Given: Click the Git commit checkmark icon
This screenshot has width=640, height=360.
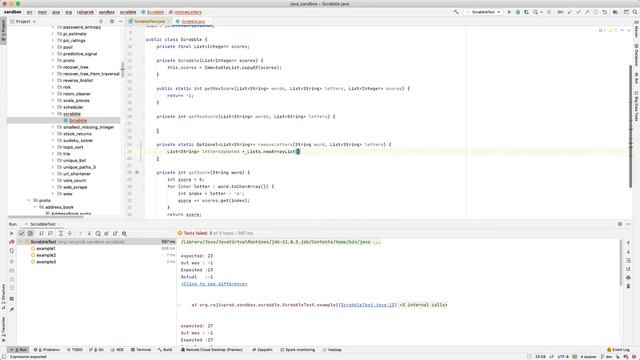Looking at the screenshot, I should click(578, 12).
